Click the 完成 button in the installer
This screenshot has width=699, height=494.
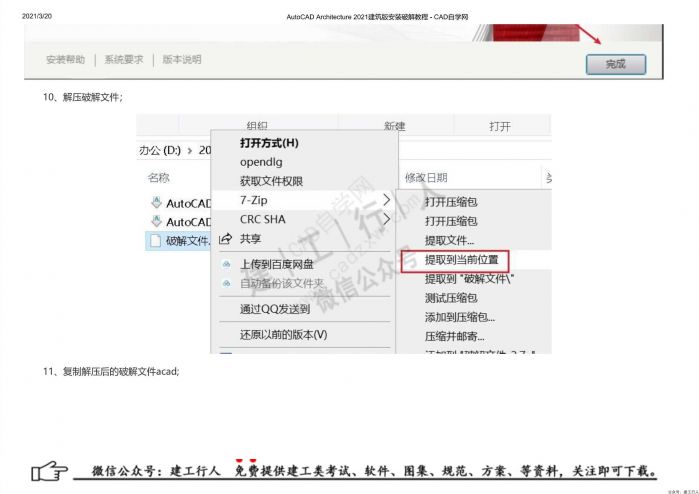click(x=615, y=64)
